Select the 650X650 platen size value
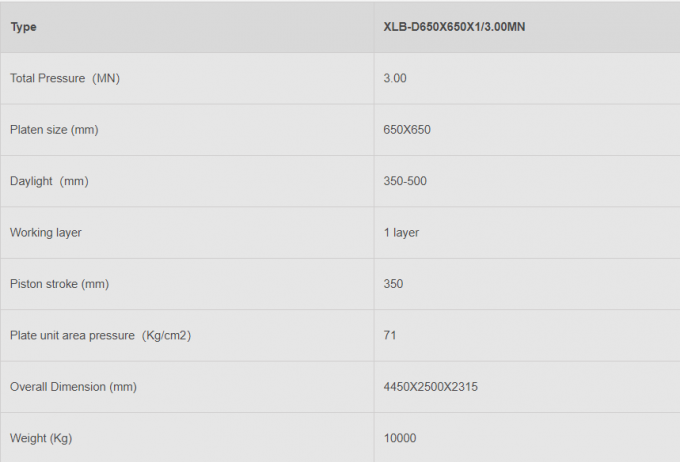This screenshot has width=680, height=462. [x=407, y=130]
